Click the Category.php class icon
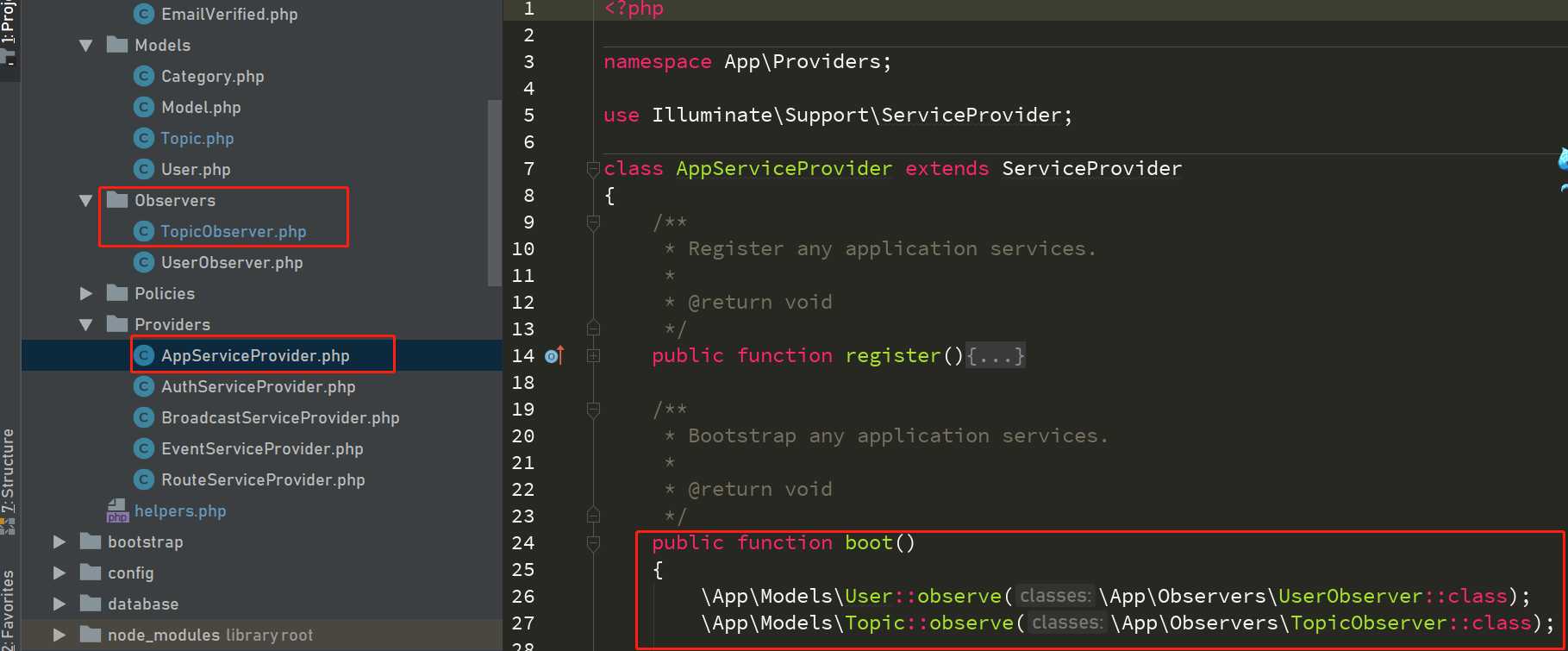The height and width of the screenshot is (651, 1568). point(144,76)
